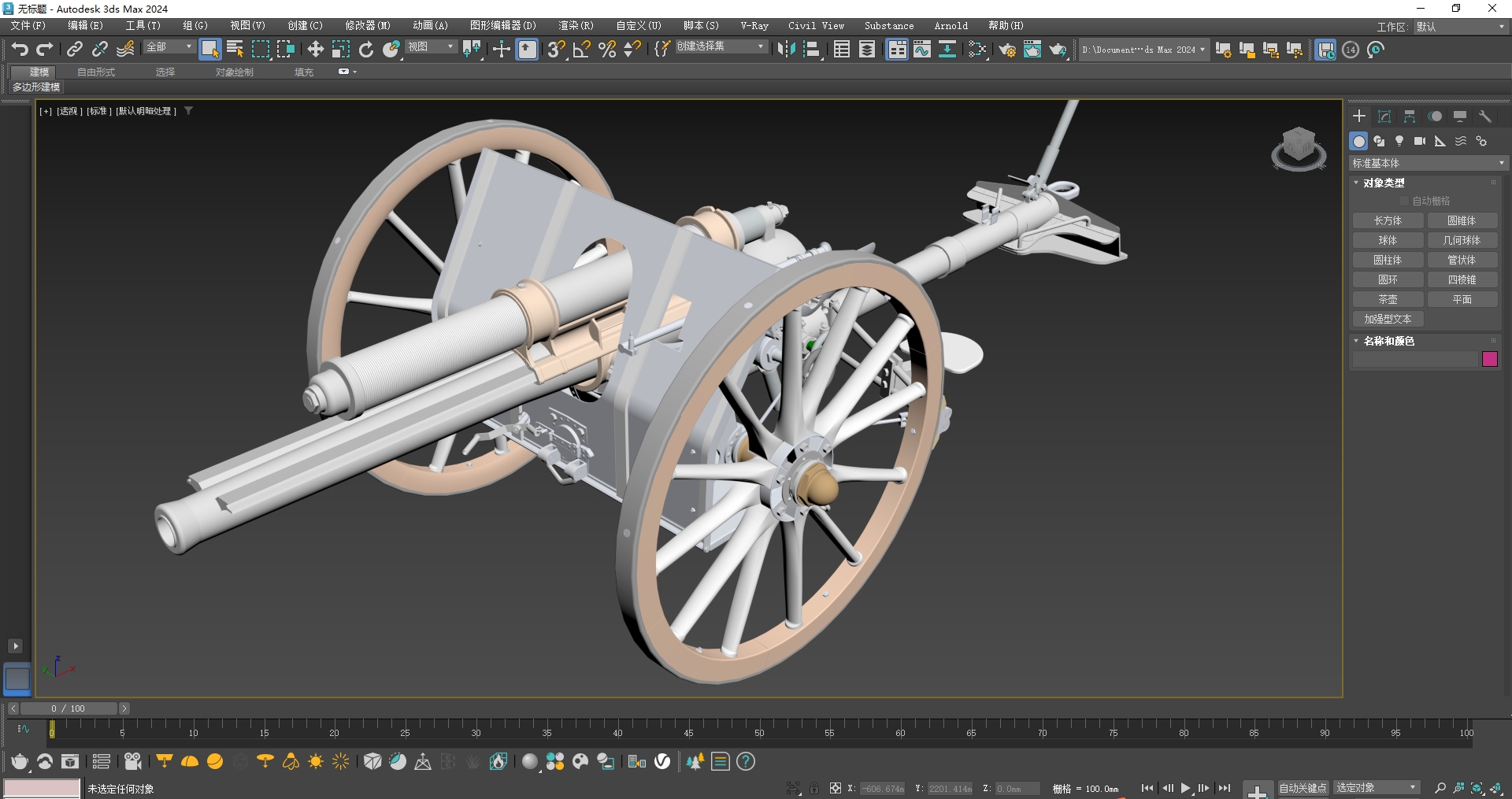Open the Render Setup teapot icon
The width and height of the screenshot is (1512, 799).
(1007, 50)
